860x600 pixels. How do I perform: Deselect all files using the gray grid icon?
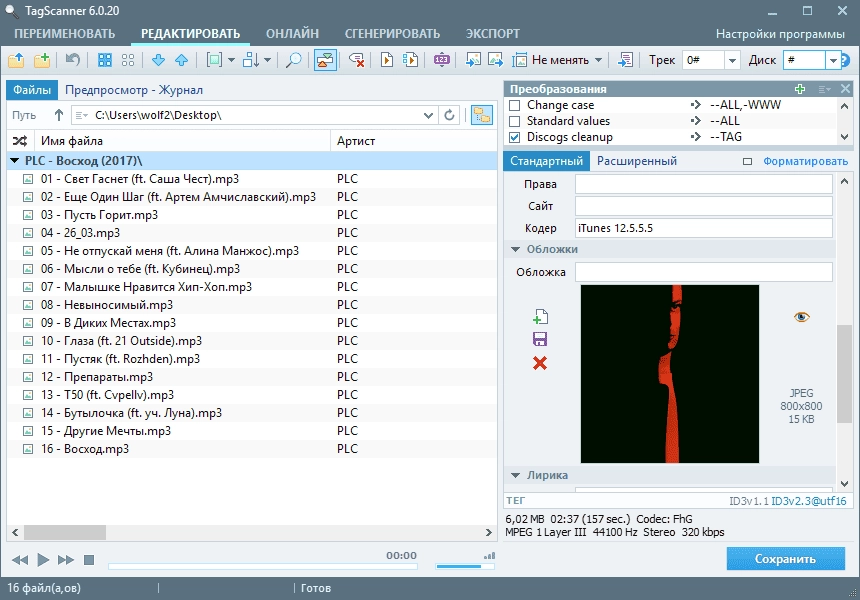[x=128, y=60]
